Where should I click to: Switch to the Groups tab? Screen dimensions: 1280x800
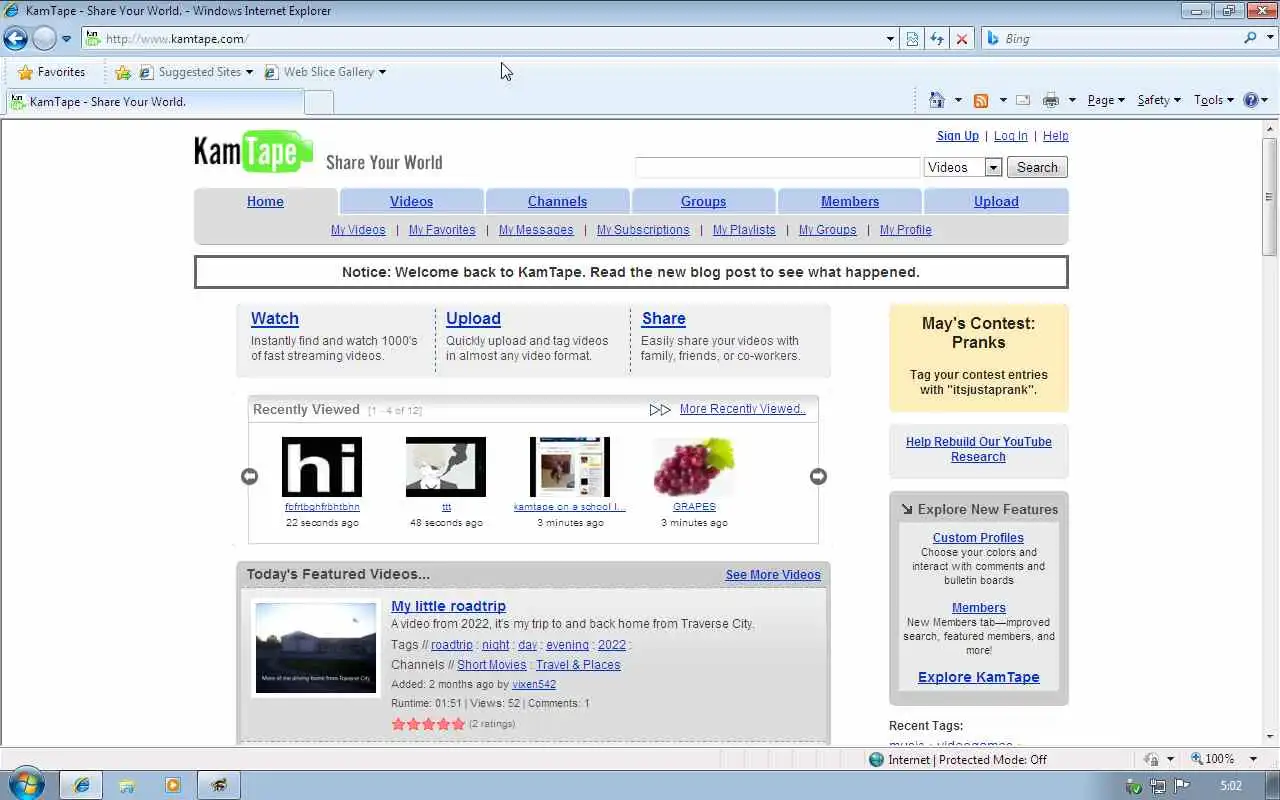coord(703,201)
